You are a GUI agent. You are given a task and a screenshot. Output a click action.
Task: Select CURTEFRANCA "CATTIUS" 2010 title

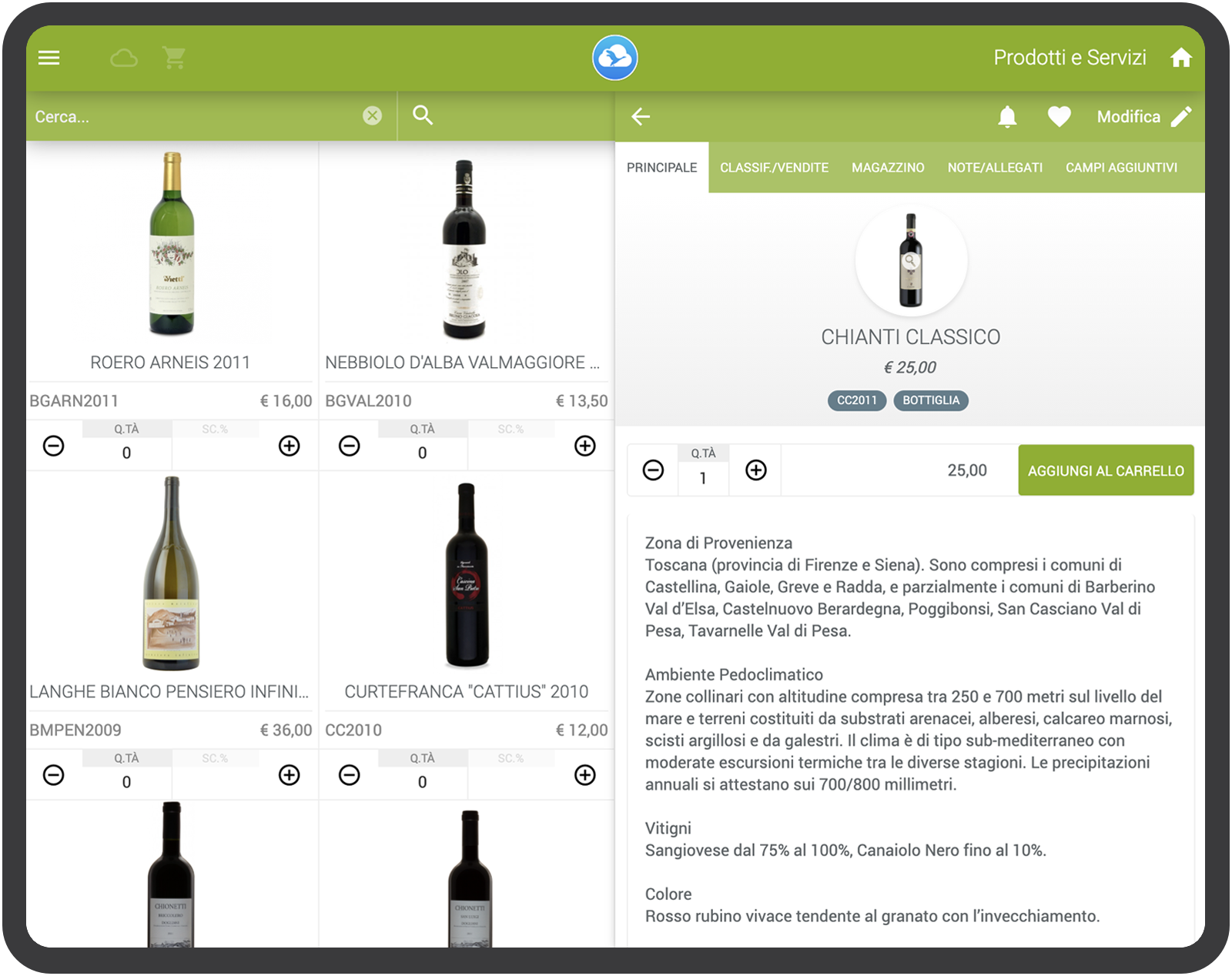pyautogui.click(x=466, y=692)
